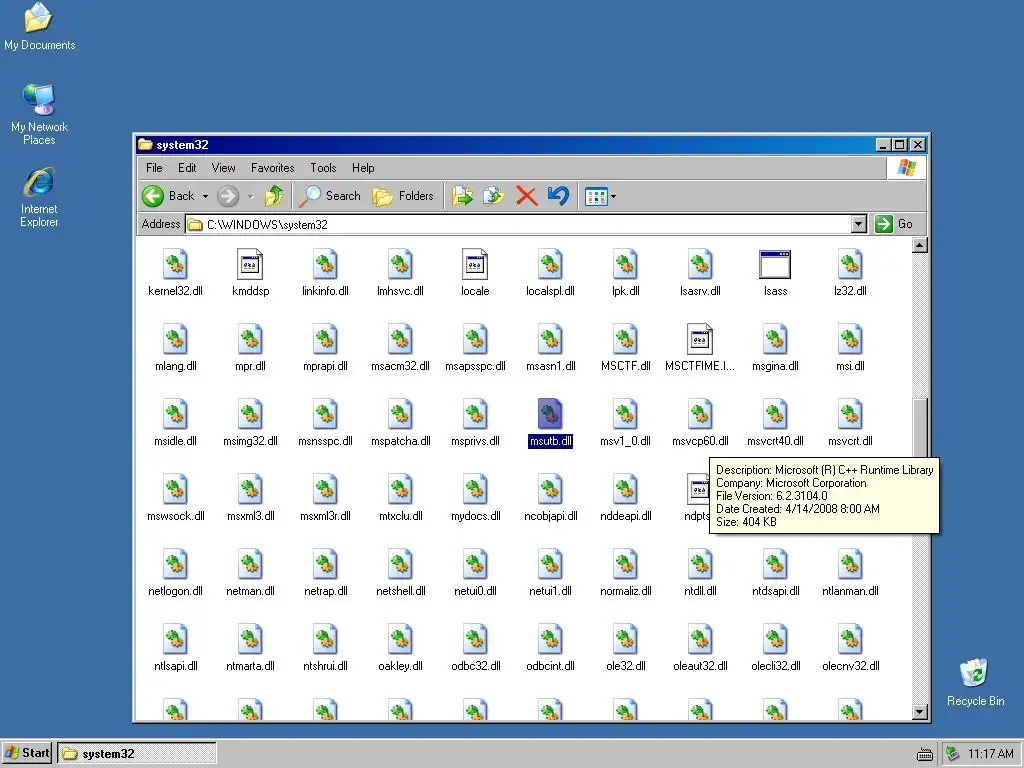Open the Start menu
Image resolution: width=1024 pixels, height=768 pixels.
(x=27, y=753)
